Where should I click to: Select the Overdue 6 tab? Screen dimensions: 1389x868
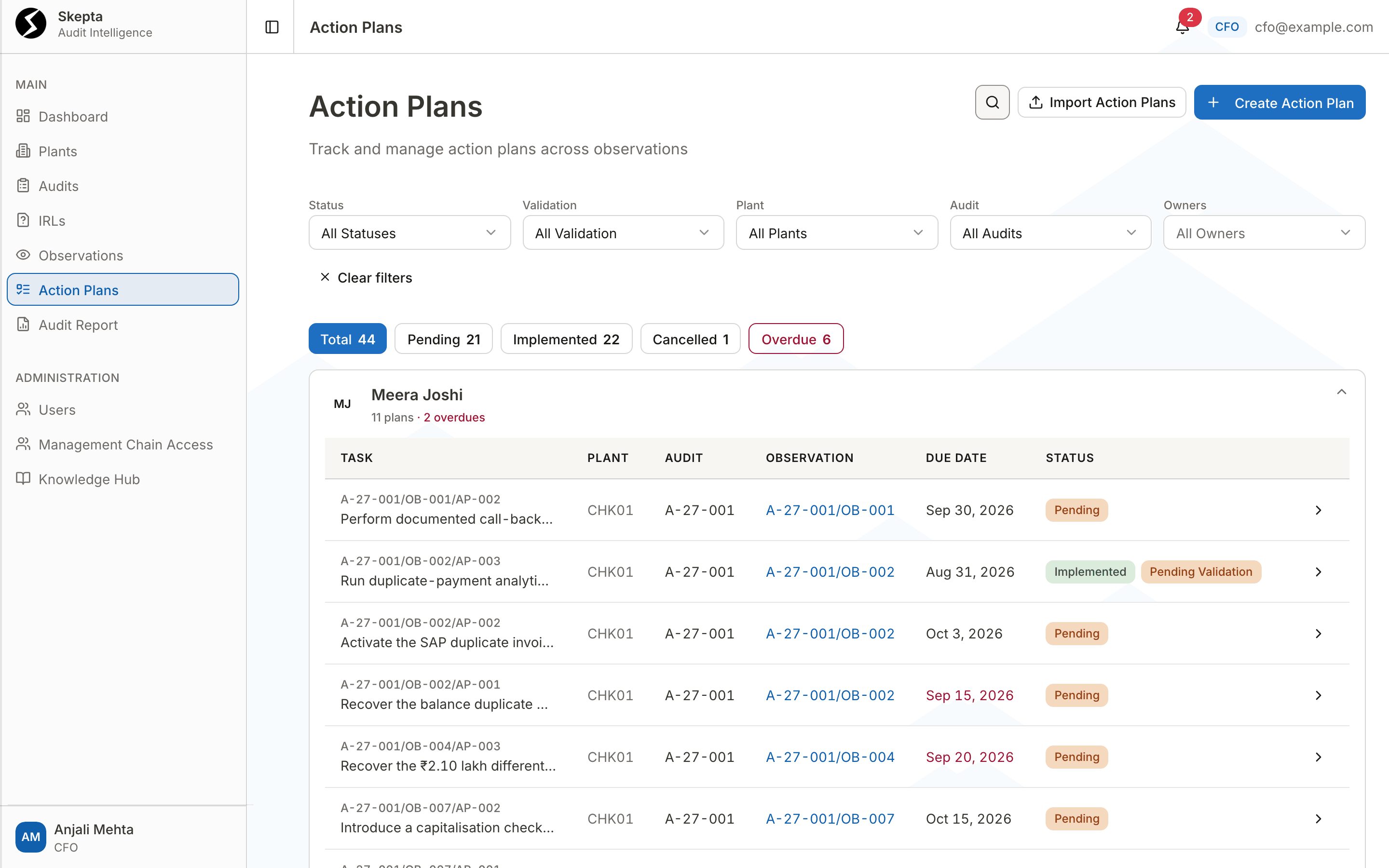click(x=795, y=339)
